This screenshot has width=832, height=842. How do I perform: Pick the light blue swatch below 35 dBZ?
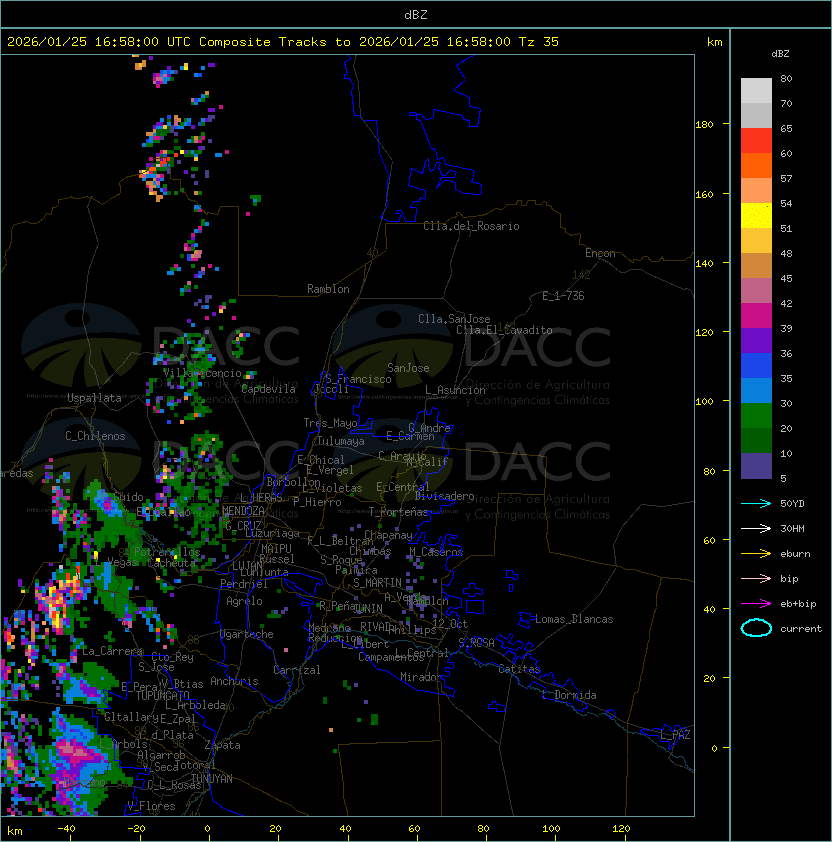tap(756, 390)
